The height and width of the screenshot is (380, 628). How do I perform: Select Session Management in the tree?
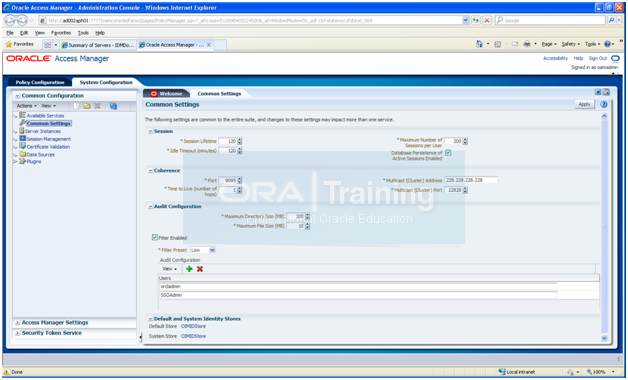pyautogui.click(x=48, y=139)
